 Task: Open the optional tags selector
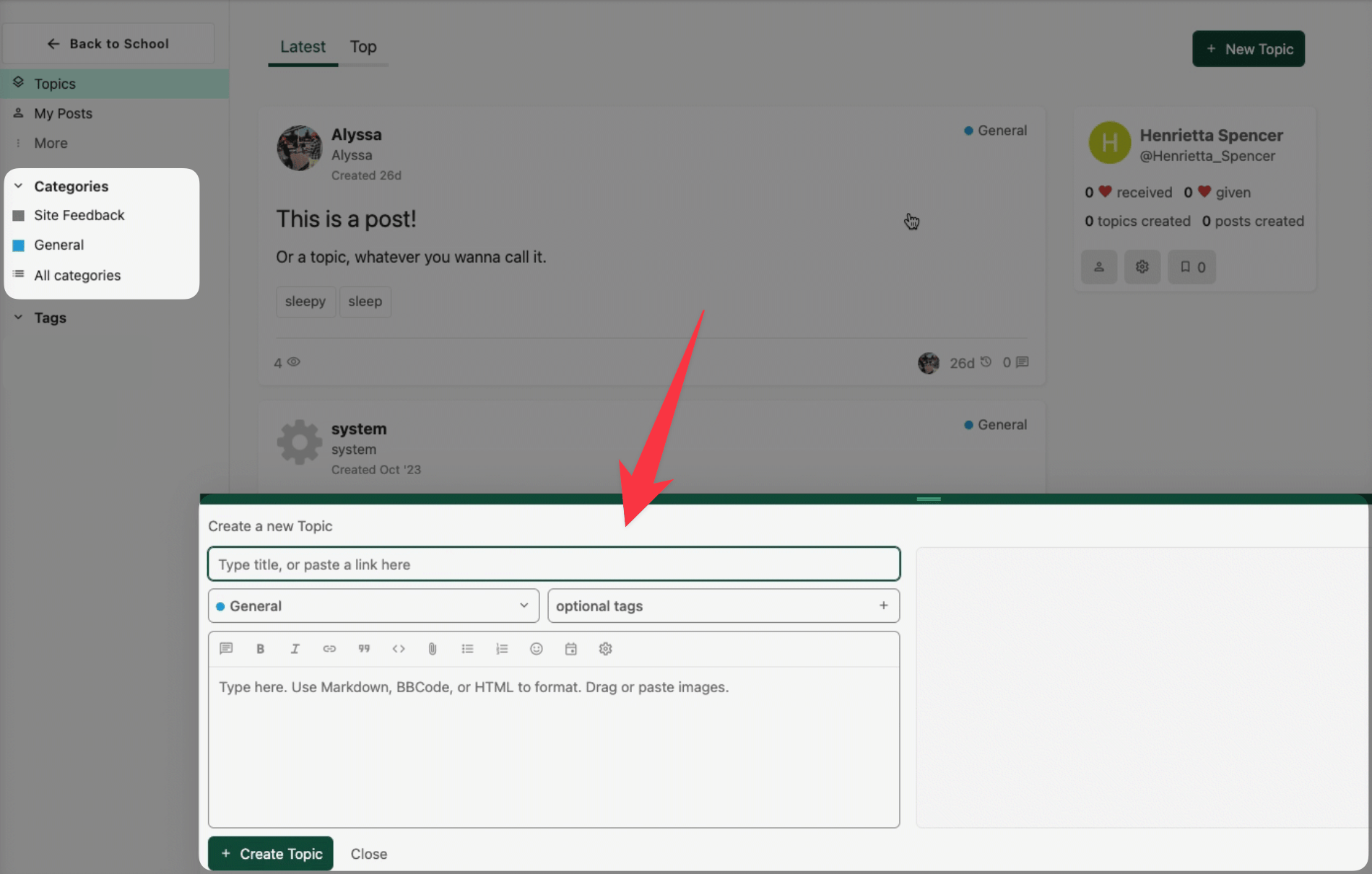coord(723,606)
